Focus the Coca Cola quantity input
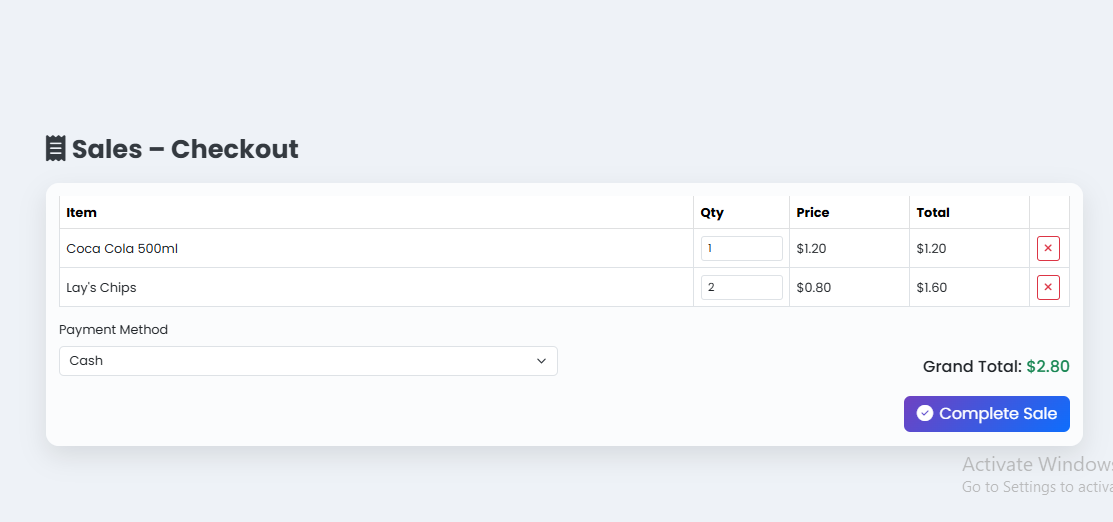Screen dimensions: 1113x522 [x=741, y=248]
